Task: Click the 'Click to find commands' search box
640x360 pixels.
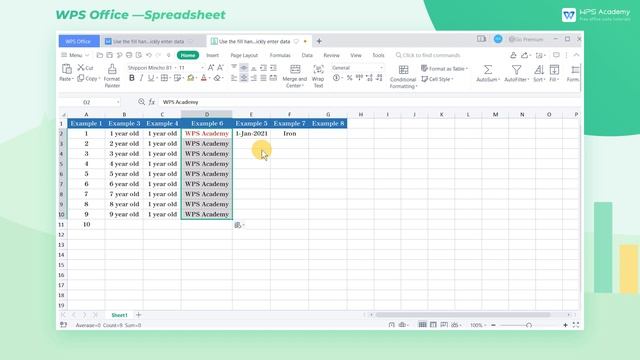Action: [428, 55]
